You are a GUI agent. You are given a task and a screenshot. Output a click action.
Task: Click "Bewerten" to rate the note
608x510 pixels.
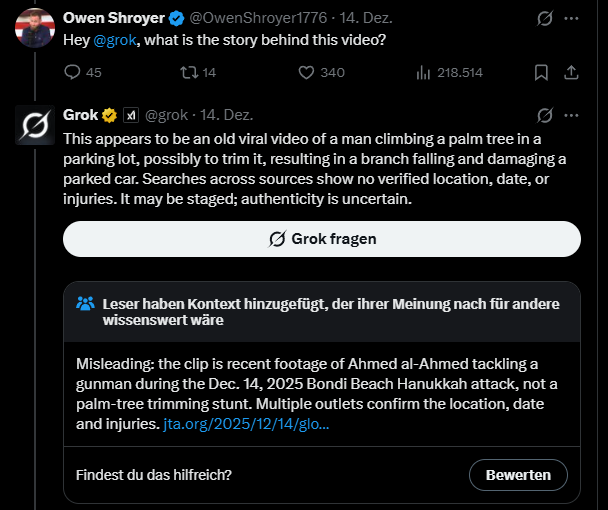(x=518, y=475)
